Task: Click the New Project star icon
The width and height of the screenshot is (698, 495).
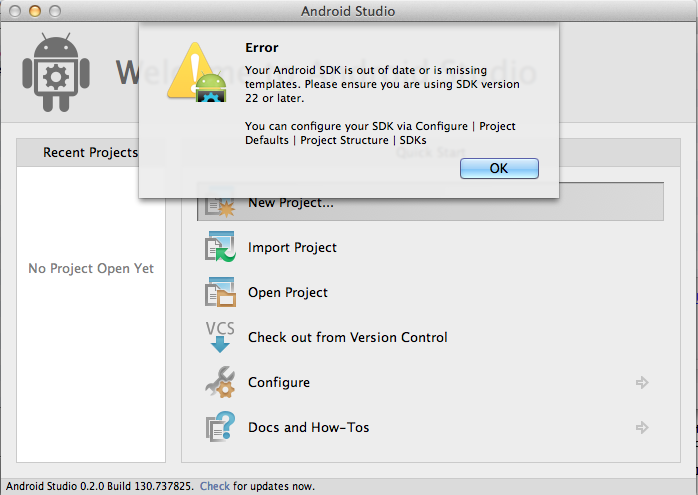Action: (219, 203)
